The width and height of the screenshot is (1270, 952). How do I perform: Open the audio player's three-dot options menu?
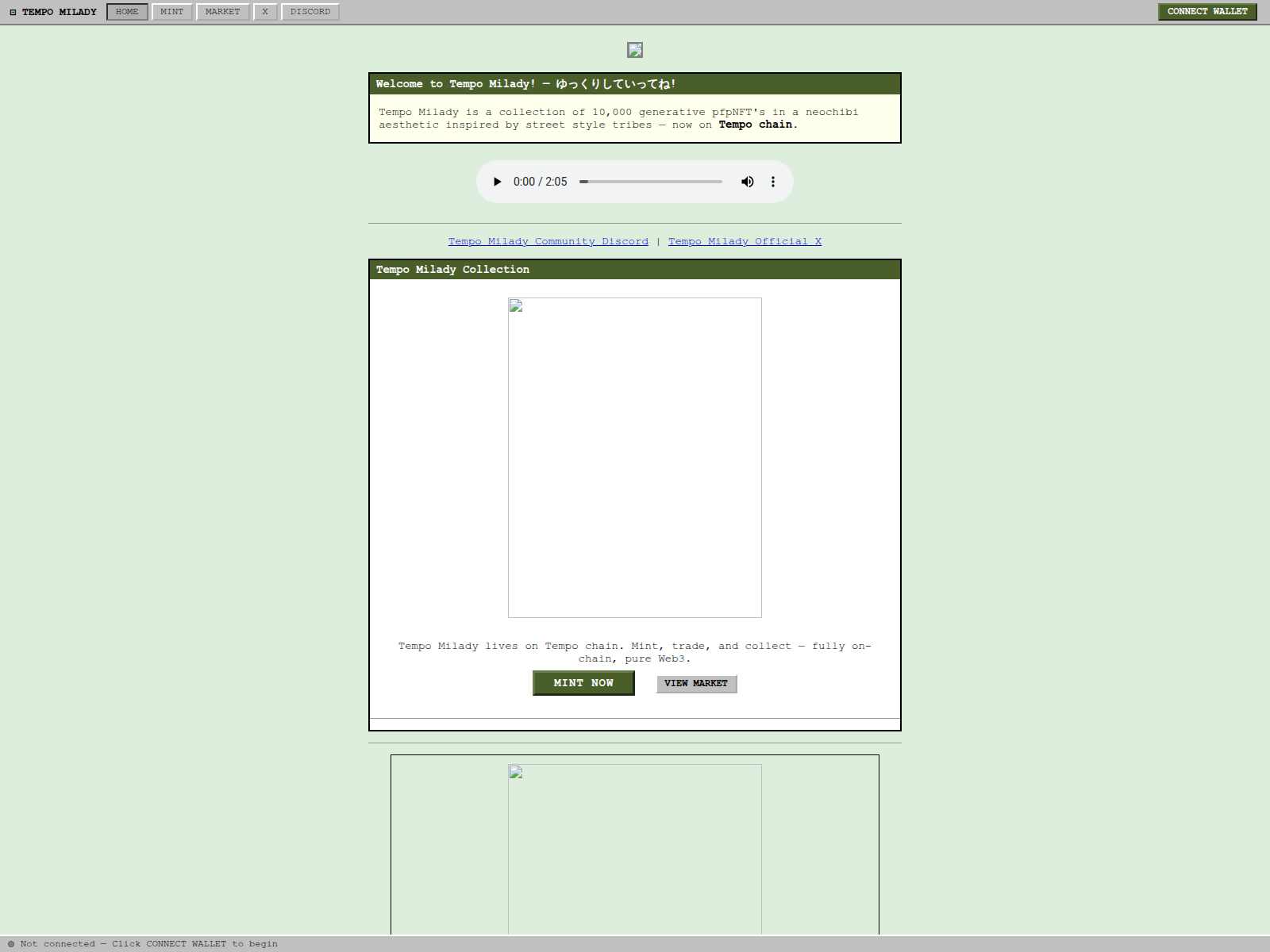pyautogui.click(x=772, y=181)
